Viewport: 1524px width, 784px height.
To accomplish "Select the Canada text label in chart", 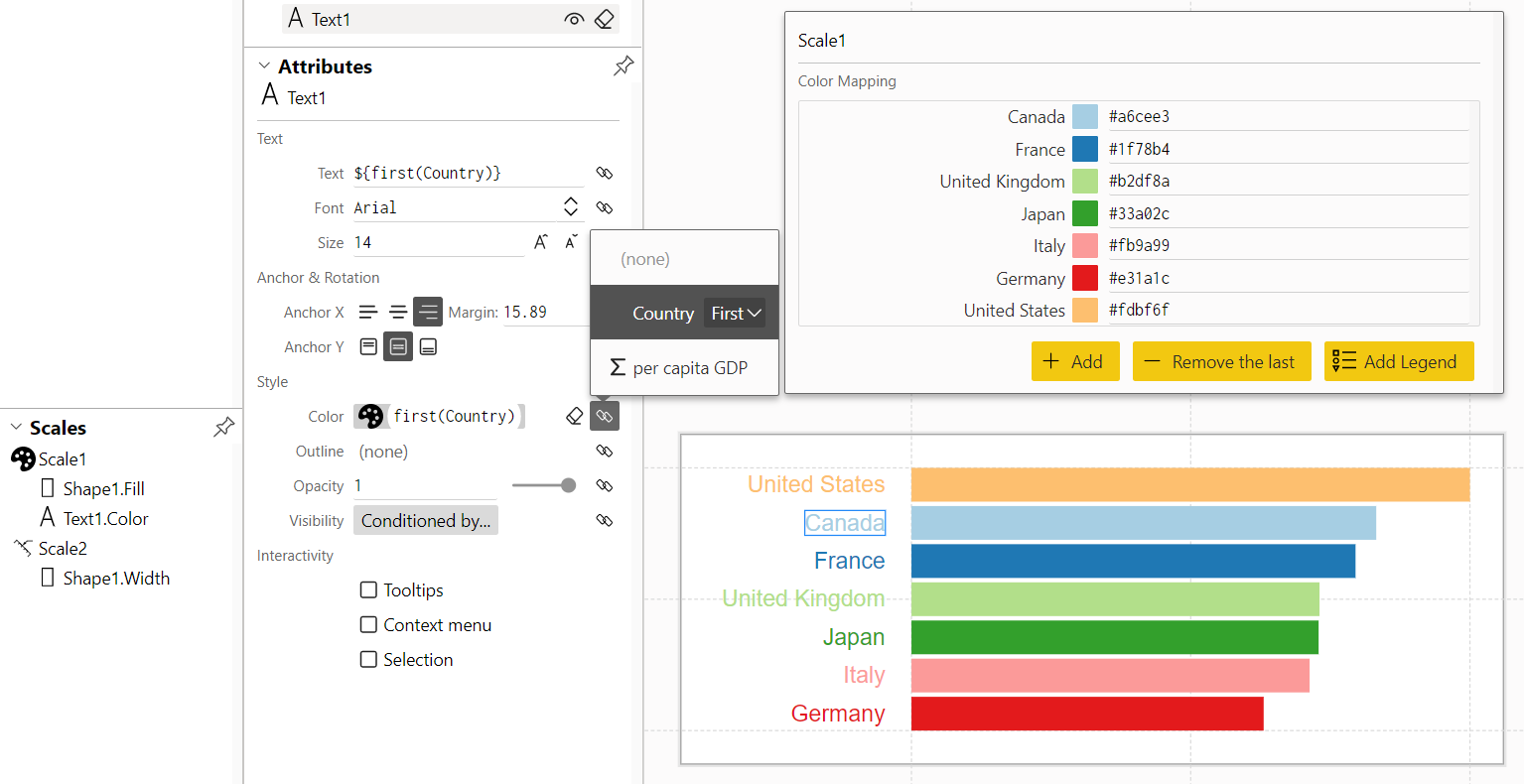I will point(845,523).
